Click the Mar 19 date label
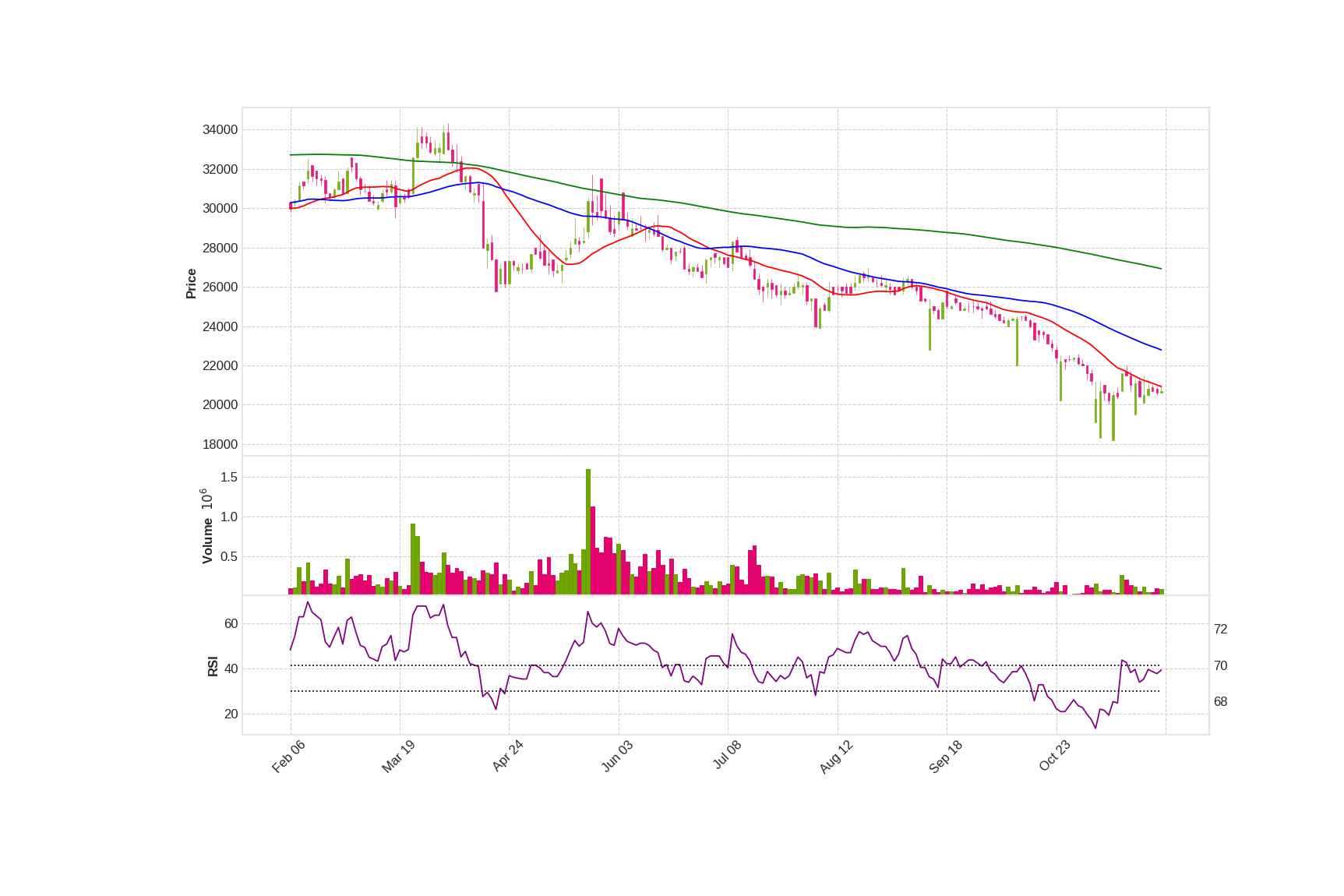Viewport: 1344px width, 896px height. 398,757
